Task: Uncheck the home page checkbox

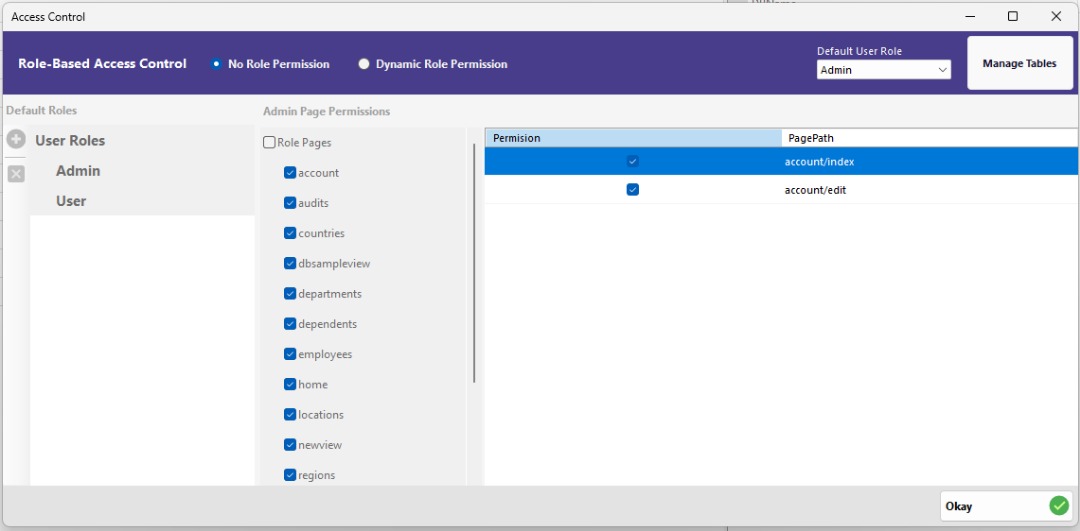Action: (290, 385)
